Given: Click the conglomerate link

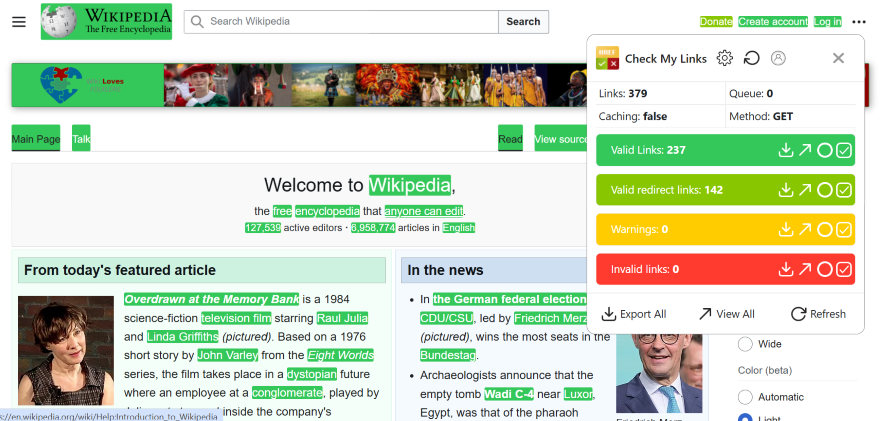Looking at the screenshot, I should click(x=287, y=392).
